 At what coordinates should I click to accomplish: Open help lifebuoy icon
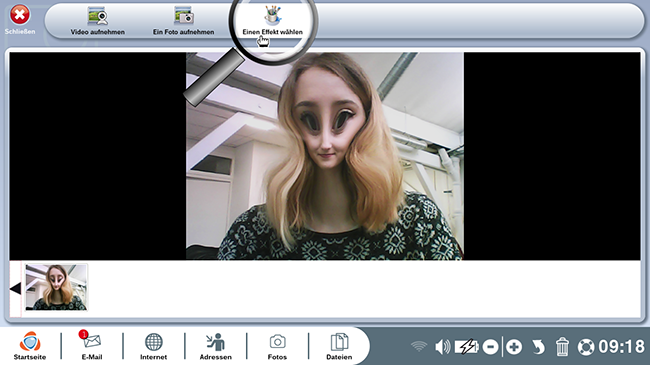tap(586, 347)
